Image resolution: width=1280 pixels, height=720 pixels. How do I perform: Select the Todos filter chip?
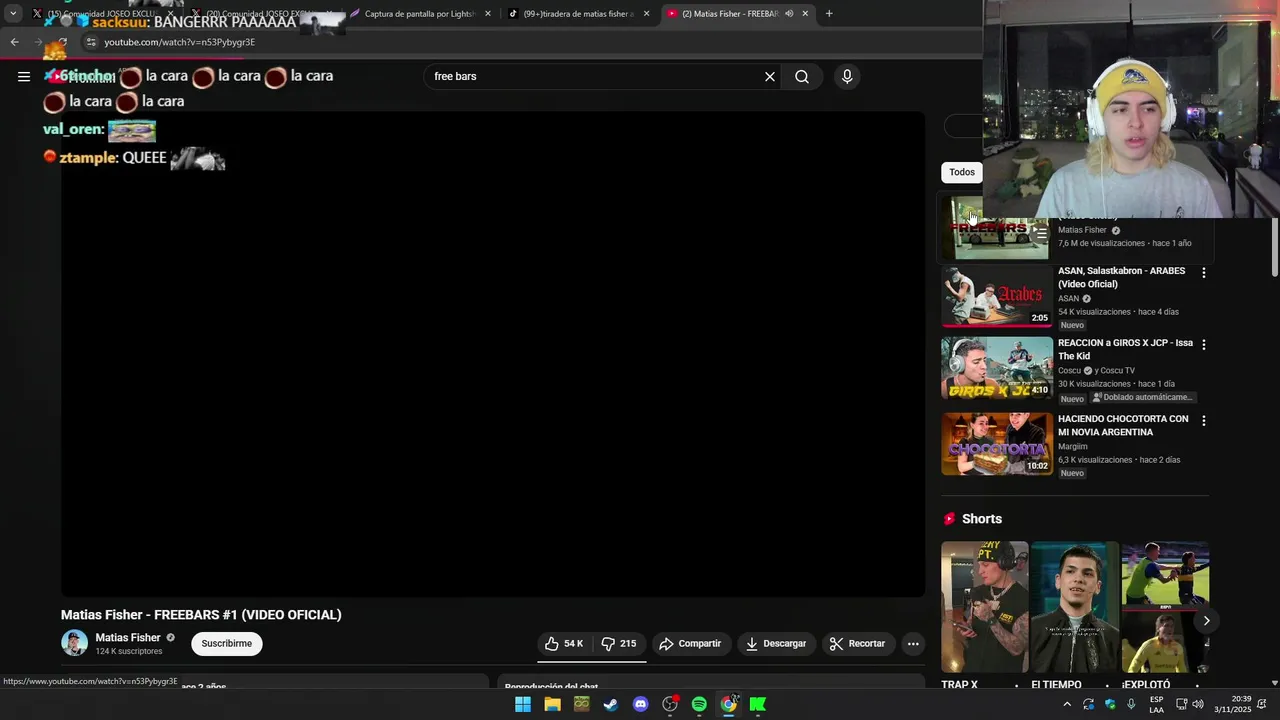tap(962, 172)
